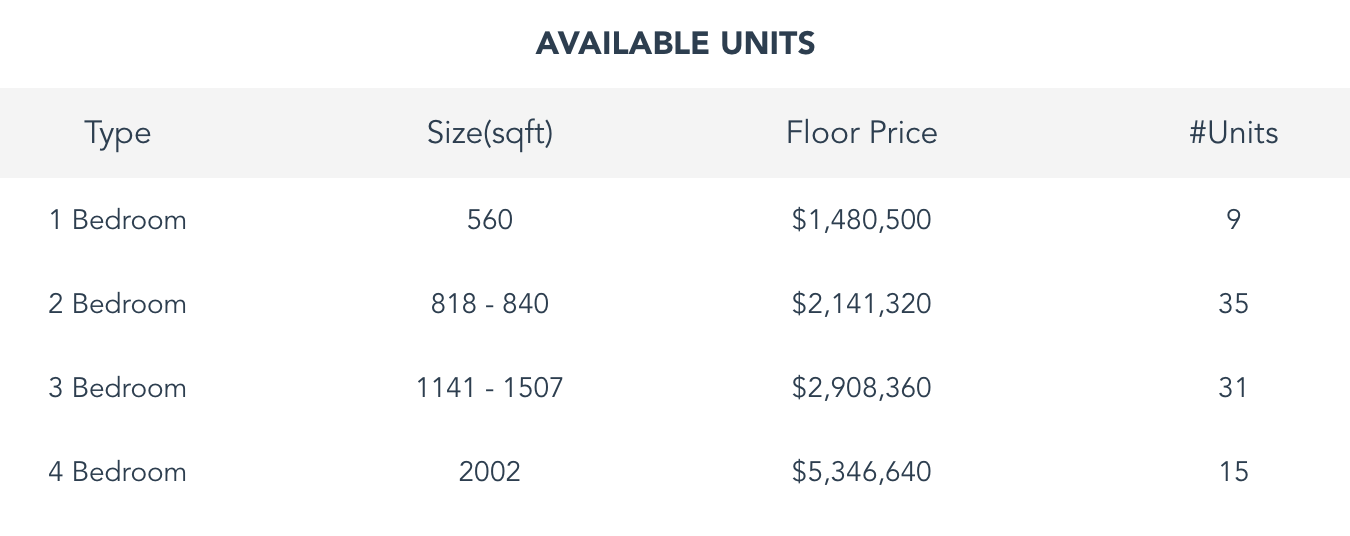Click the 35 units count cell

1233,304
